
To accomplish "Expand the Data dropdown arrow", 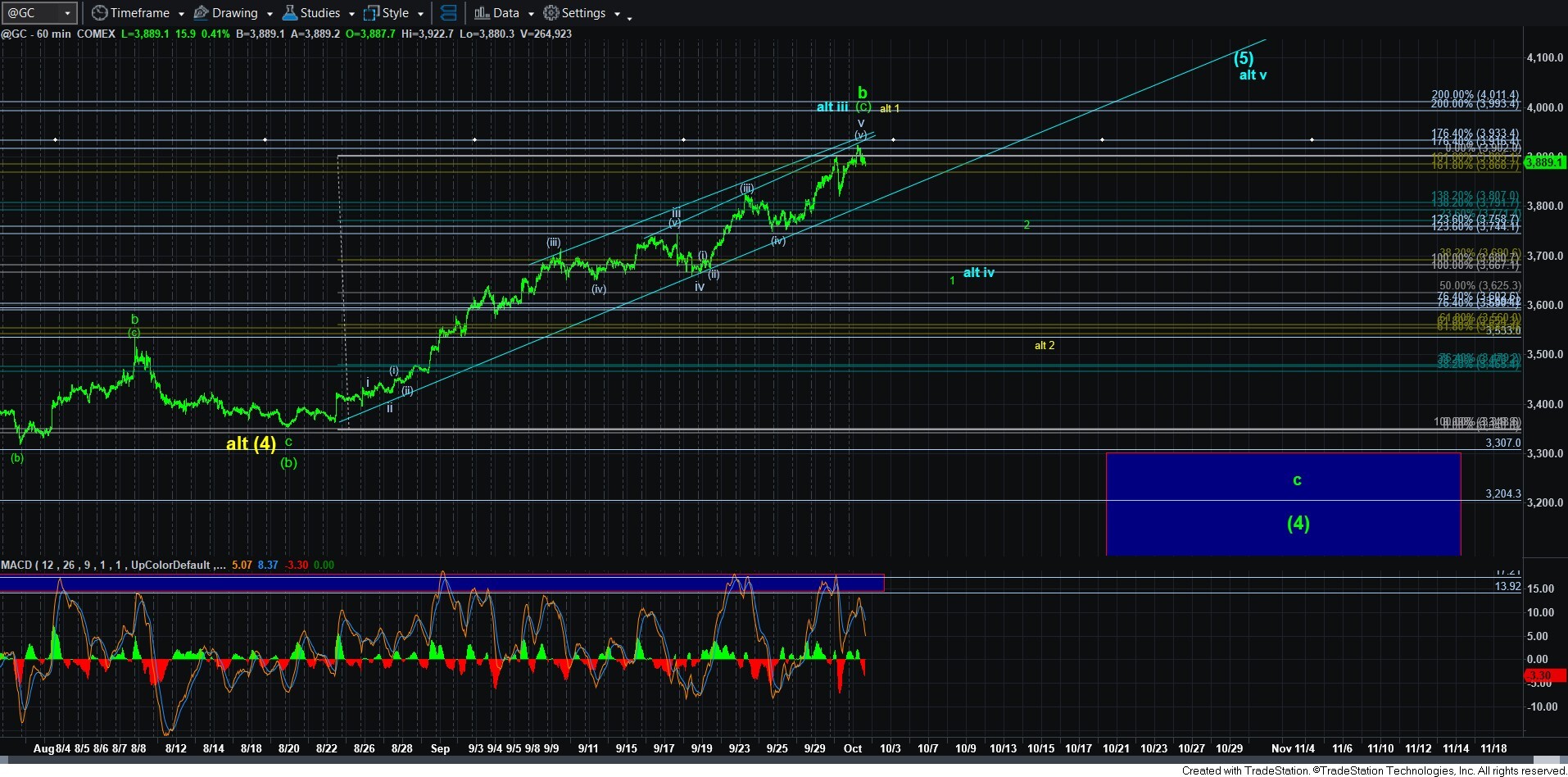I will (530, 14).
